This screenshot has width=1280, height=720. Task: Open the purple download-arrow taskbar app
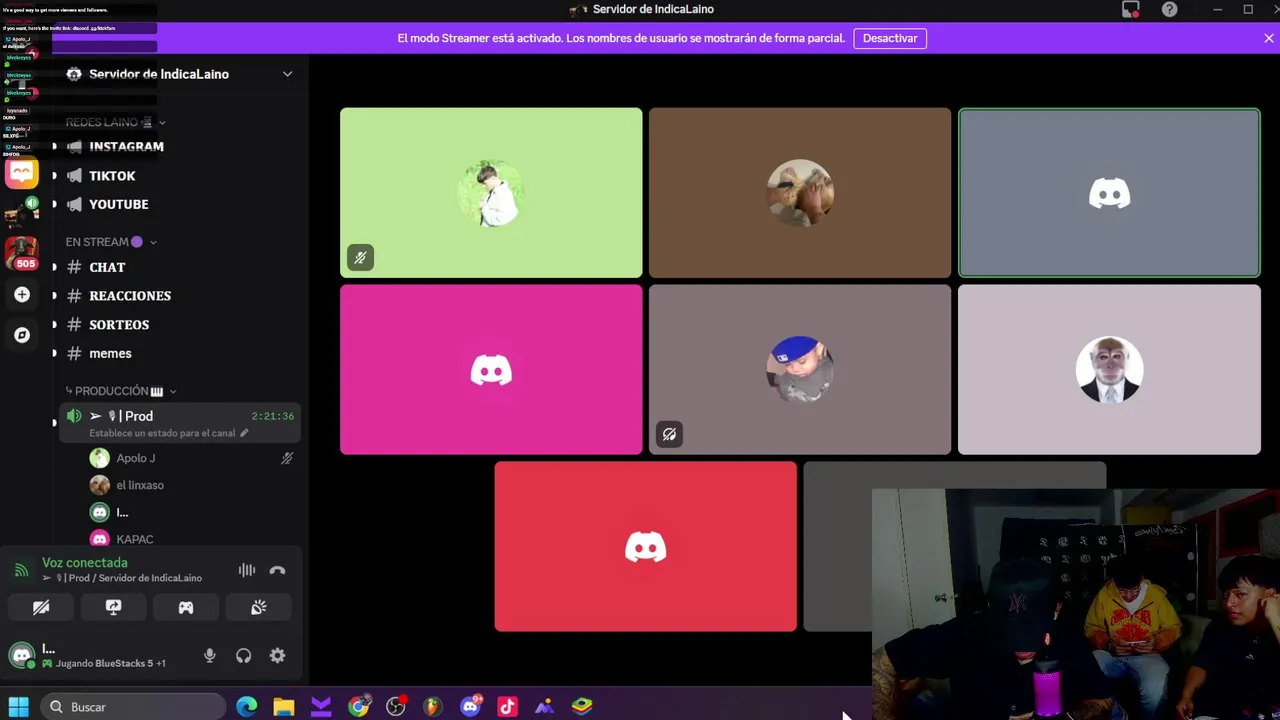(321, 707)
